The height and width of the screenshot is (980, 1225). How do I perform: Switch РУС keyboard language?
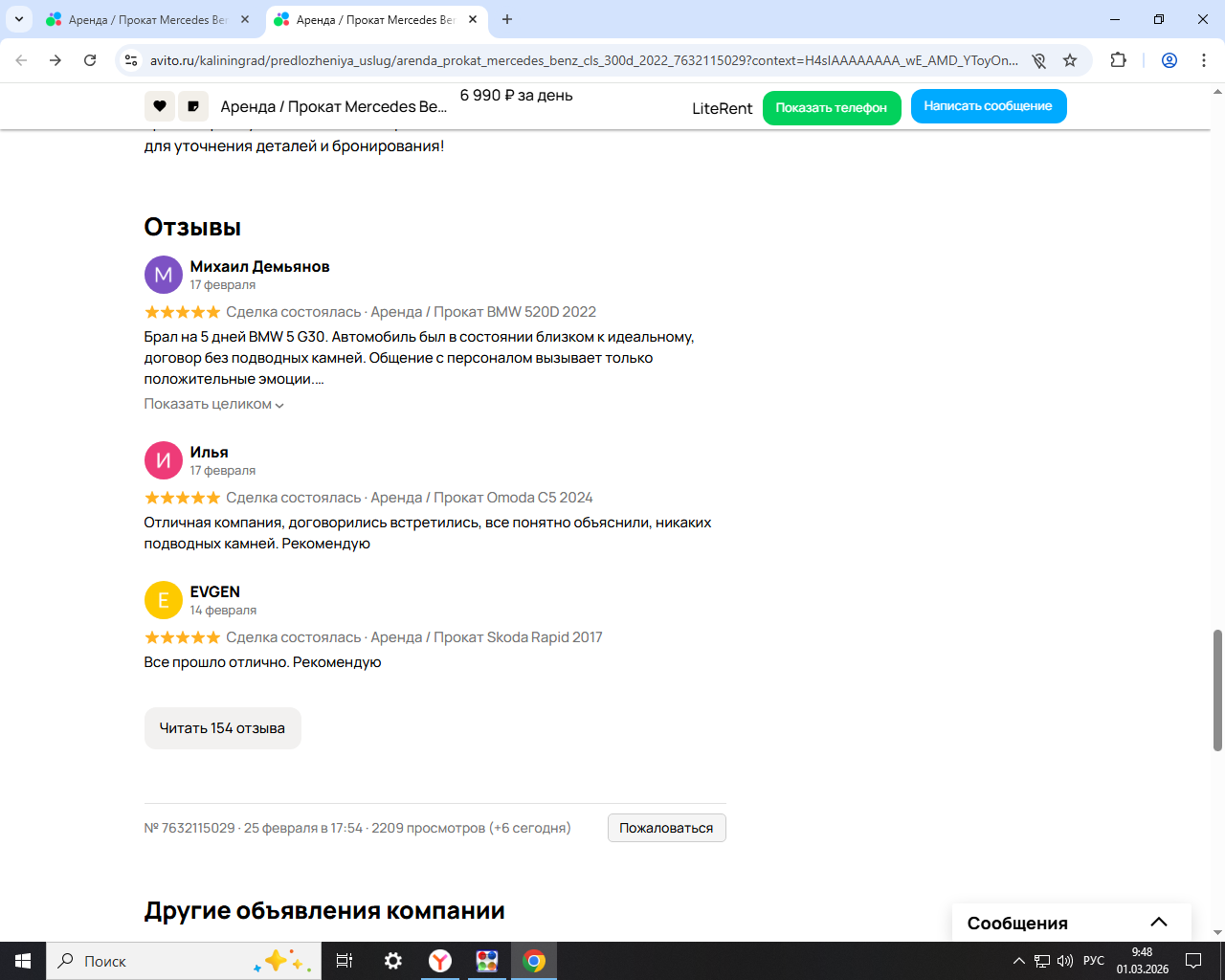point(1094,961)
